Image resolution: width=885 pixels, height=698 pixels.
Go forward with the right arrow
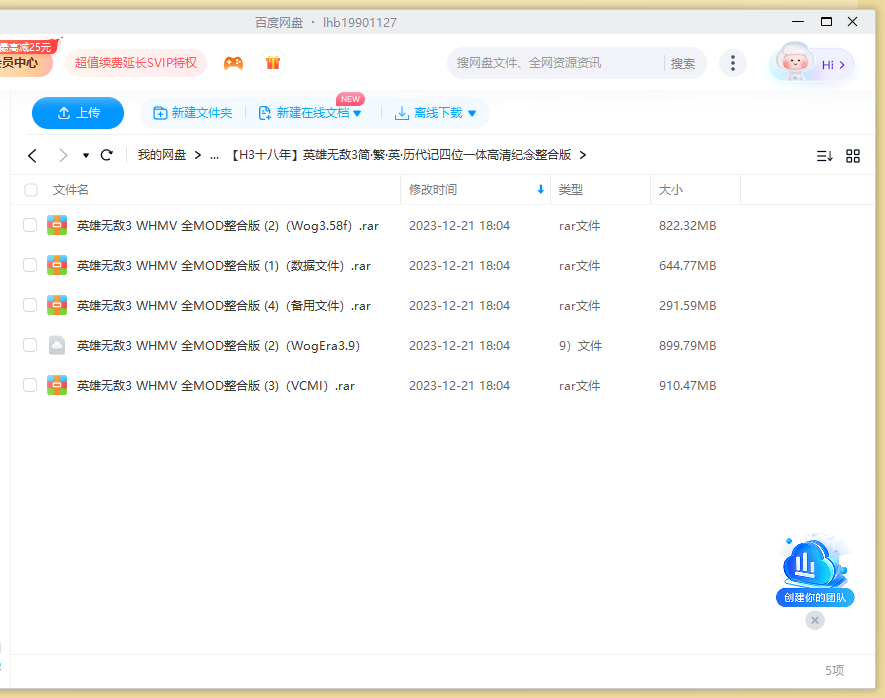coord(63,155)
